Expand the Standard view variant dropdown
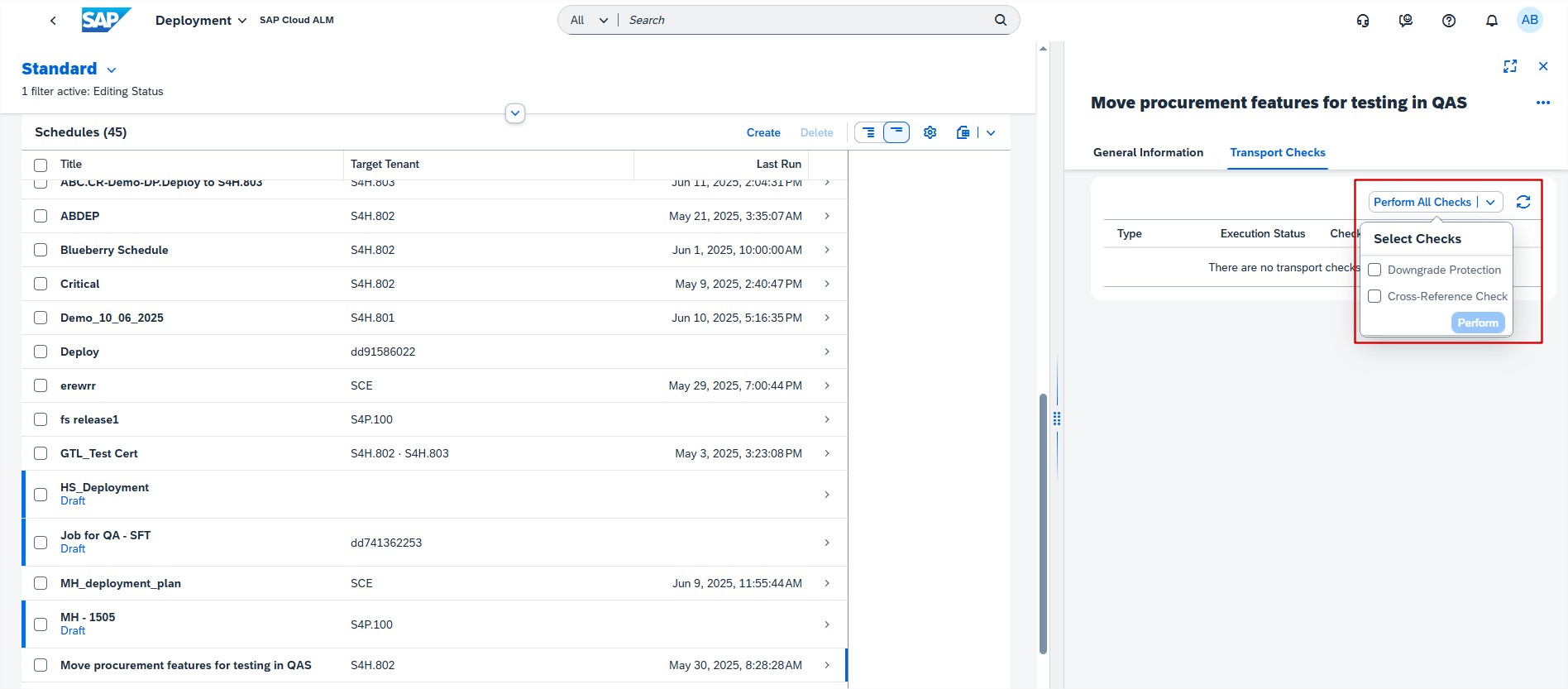 112,70
